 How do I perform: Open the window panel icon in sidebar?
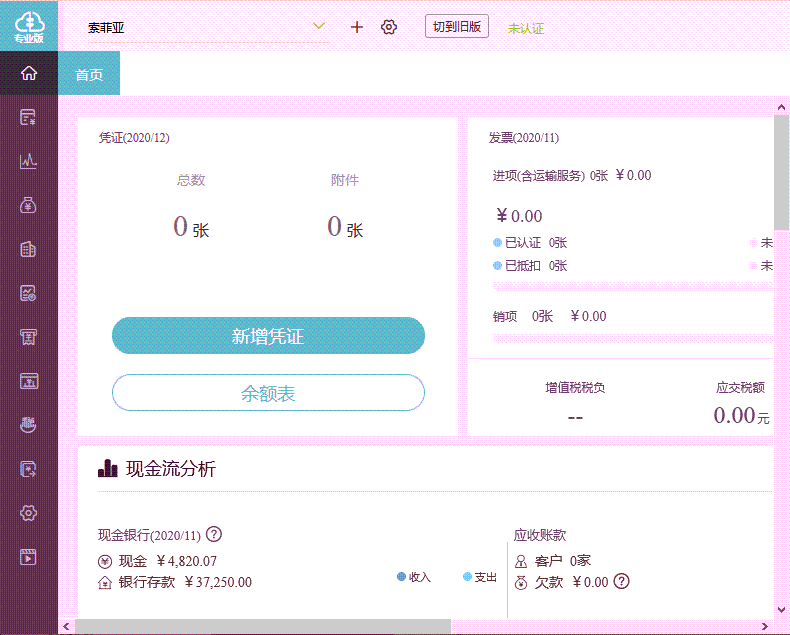coord(28,381)
